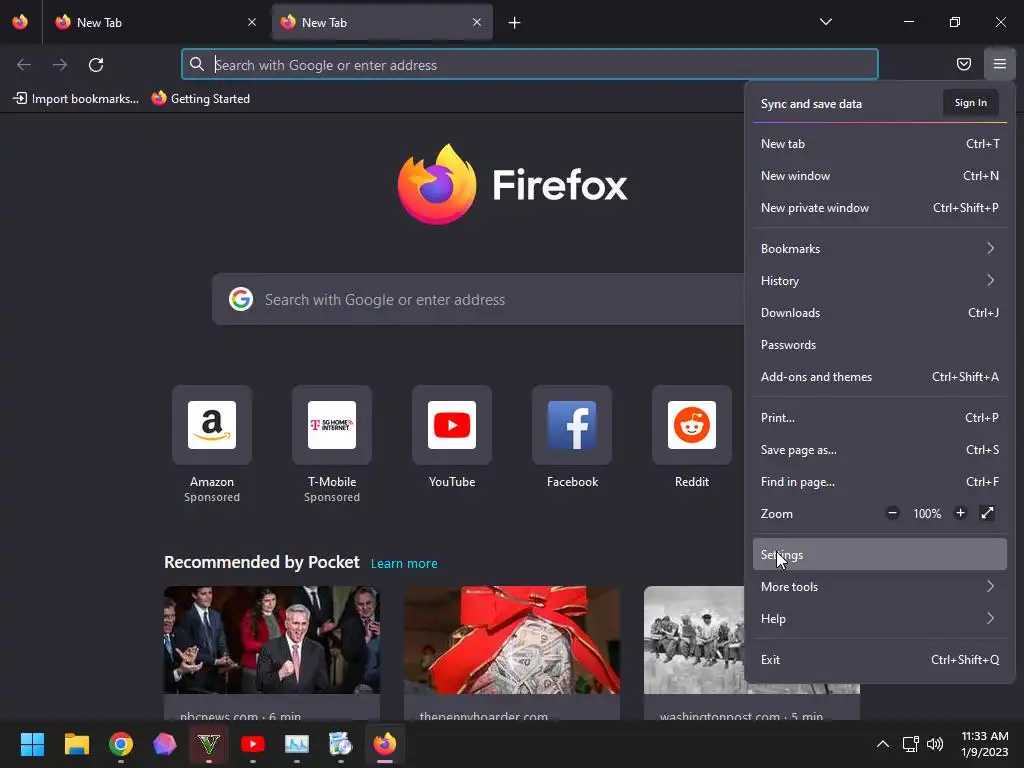1024x768 pixels.
Task: Open File Explorer from taskbar
Action: pos(76,744)
